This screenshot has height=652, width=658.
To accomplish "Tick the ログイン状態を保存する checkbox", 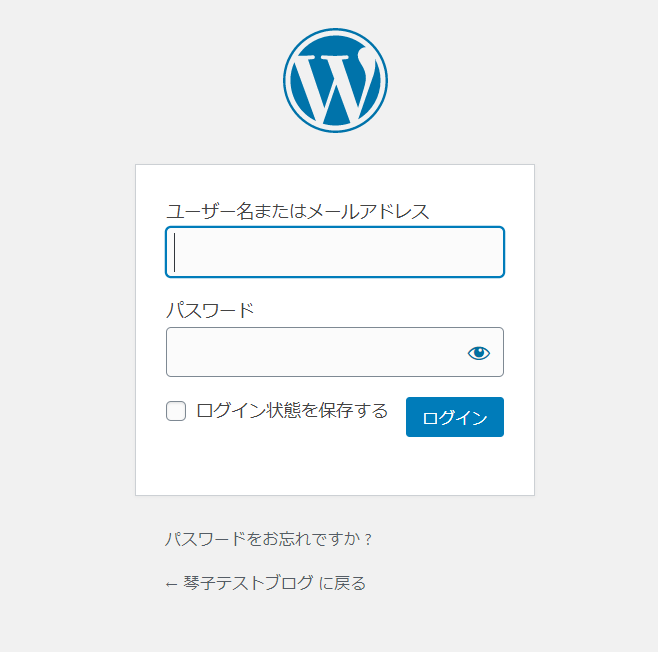I will click(x=176, y=411).
